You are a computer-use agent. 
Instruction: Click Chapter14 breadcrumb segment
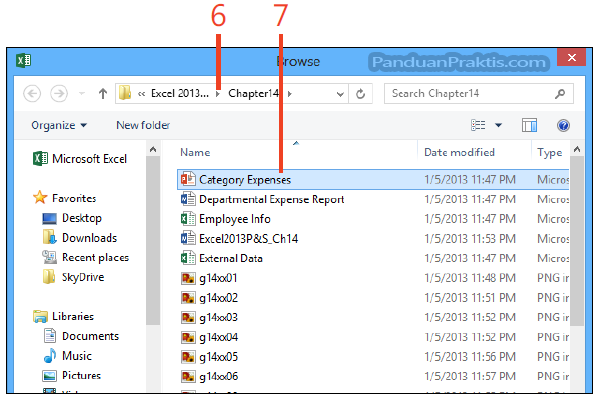pyautogui.click(x=254, y=94)
